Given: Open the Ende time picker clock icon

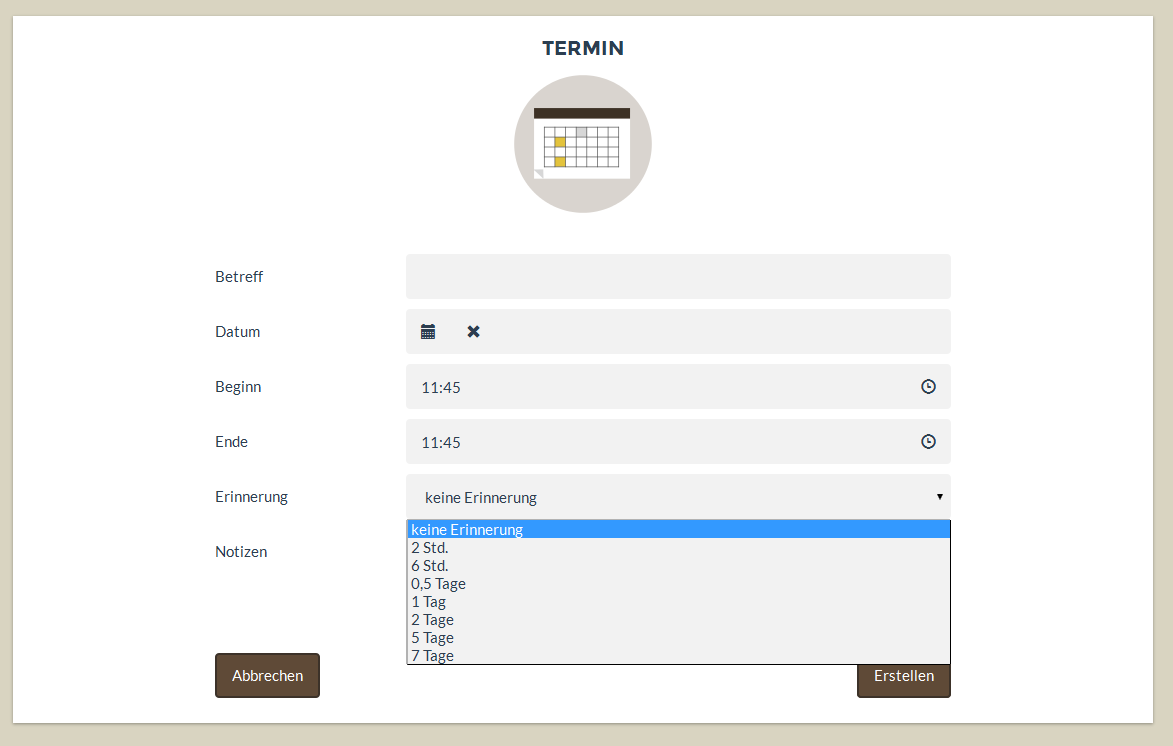Looking at the screenshot, I should tap(928, 441).
